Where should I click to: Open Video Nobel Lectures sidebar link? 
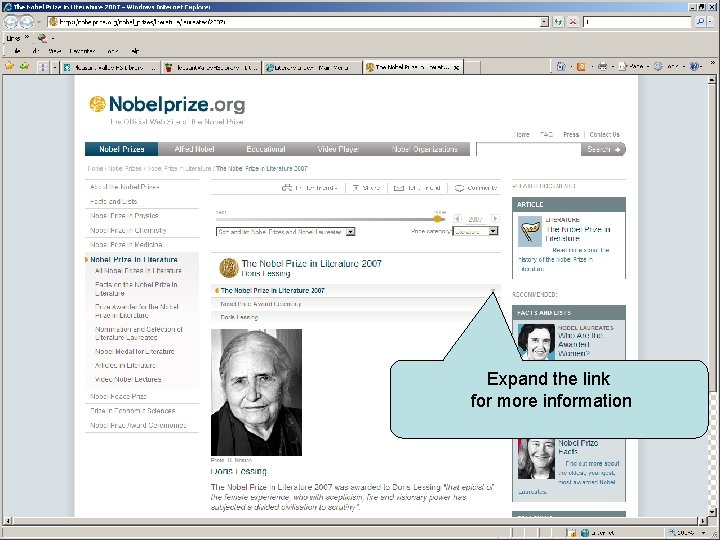coord(128,380)
